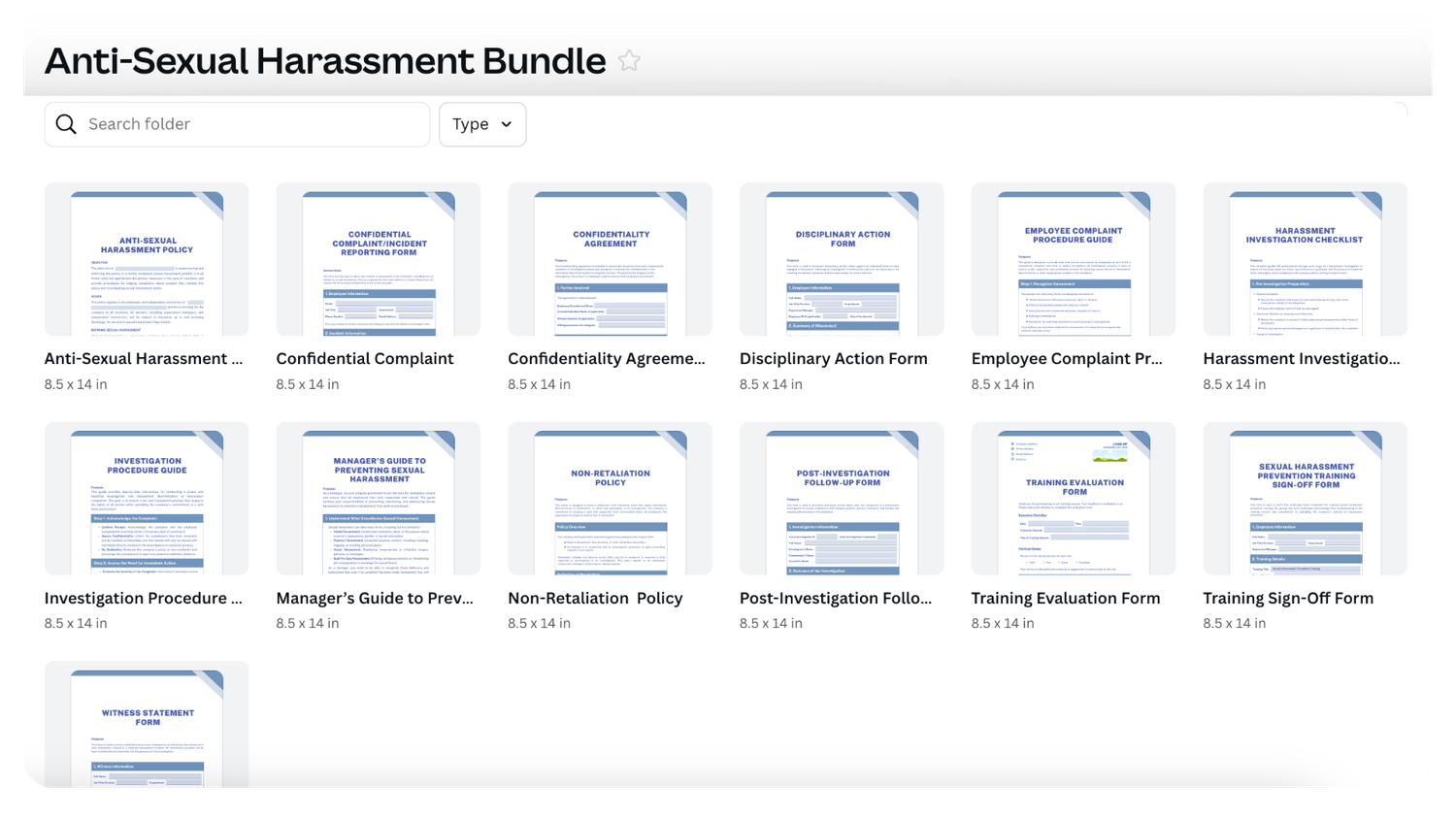This screenshot has height=819, width=1456.
Task: Click the Anti-Sexual Harassment Bundle folder title
Action: [325, 60]
